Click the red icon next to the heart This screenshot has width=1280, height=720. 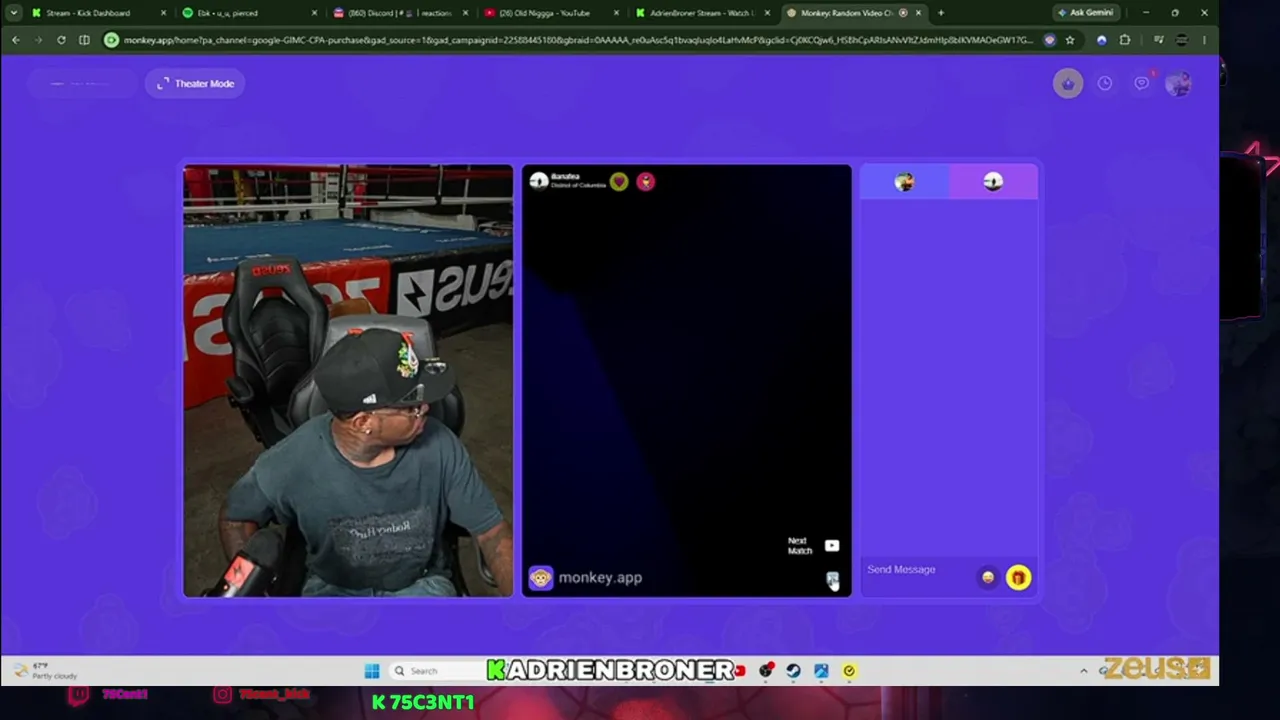646,181
